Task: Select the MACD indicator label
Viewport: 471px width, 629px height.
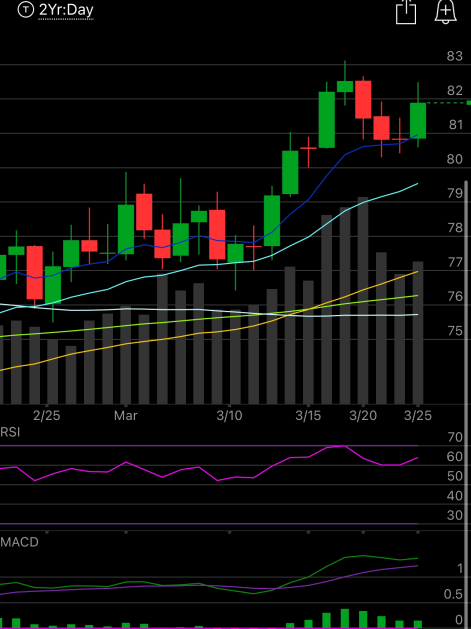Action: point(19,542)
